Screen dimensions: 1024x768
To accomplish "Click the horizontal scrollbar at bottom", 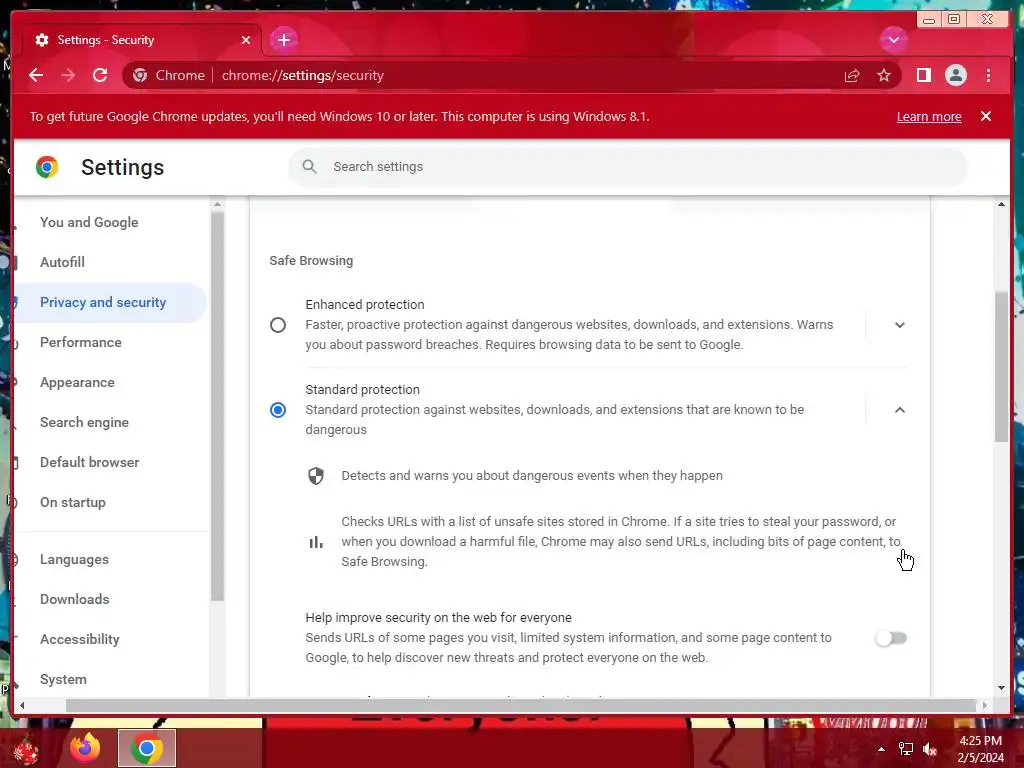I will pos(520,705).
